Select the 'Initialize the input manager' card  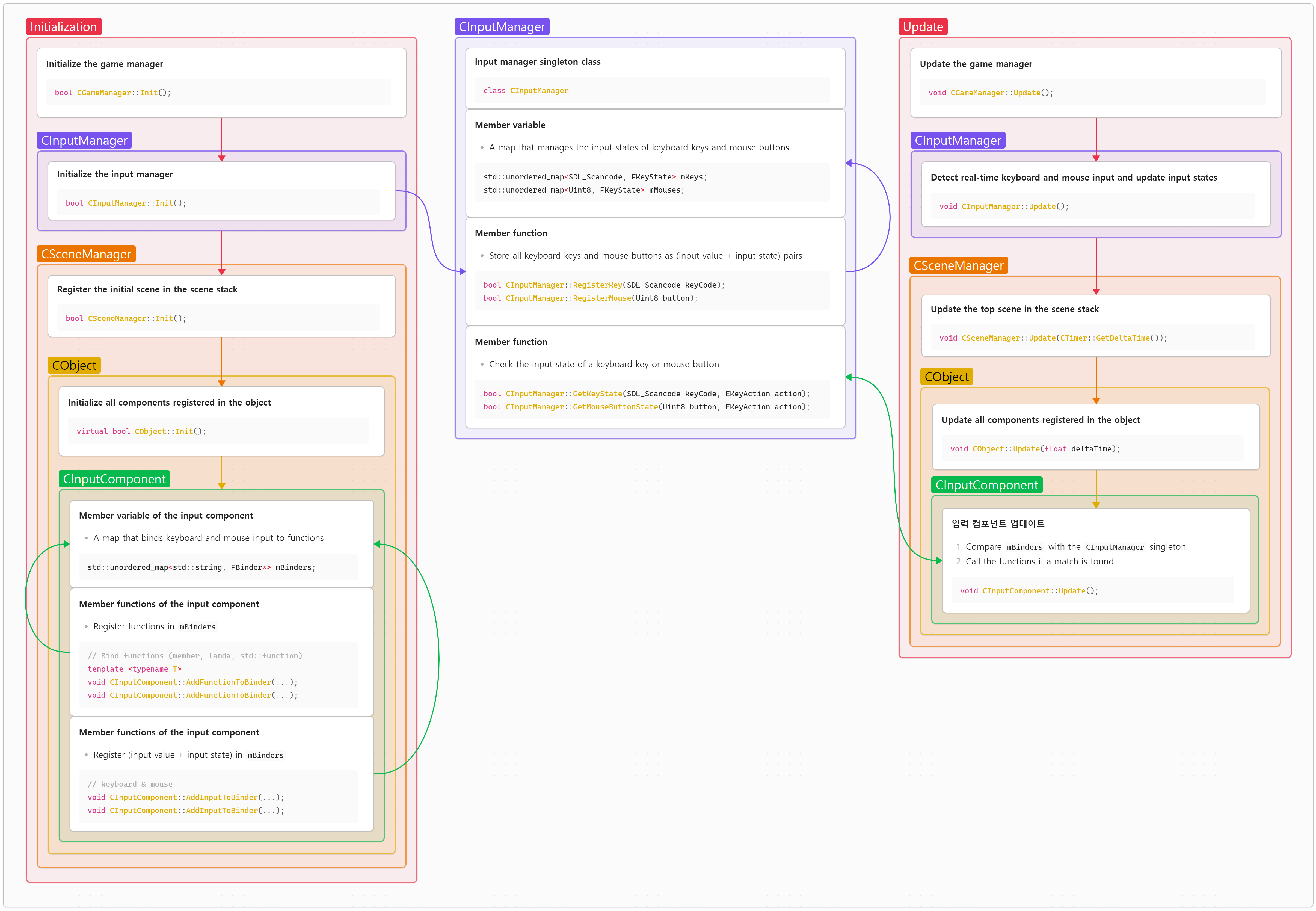[221, 190]
